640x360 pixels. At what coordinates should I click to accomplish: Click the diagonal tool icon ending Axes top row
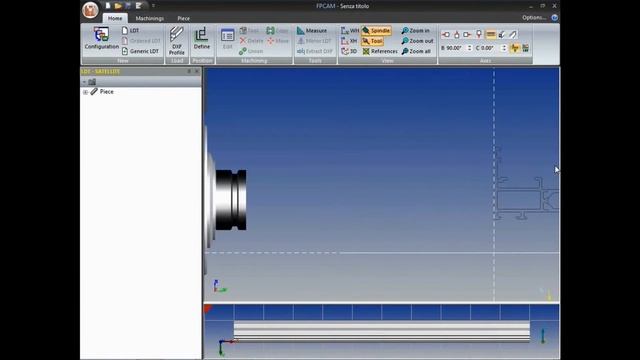coord(513,35)
